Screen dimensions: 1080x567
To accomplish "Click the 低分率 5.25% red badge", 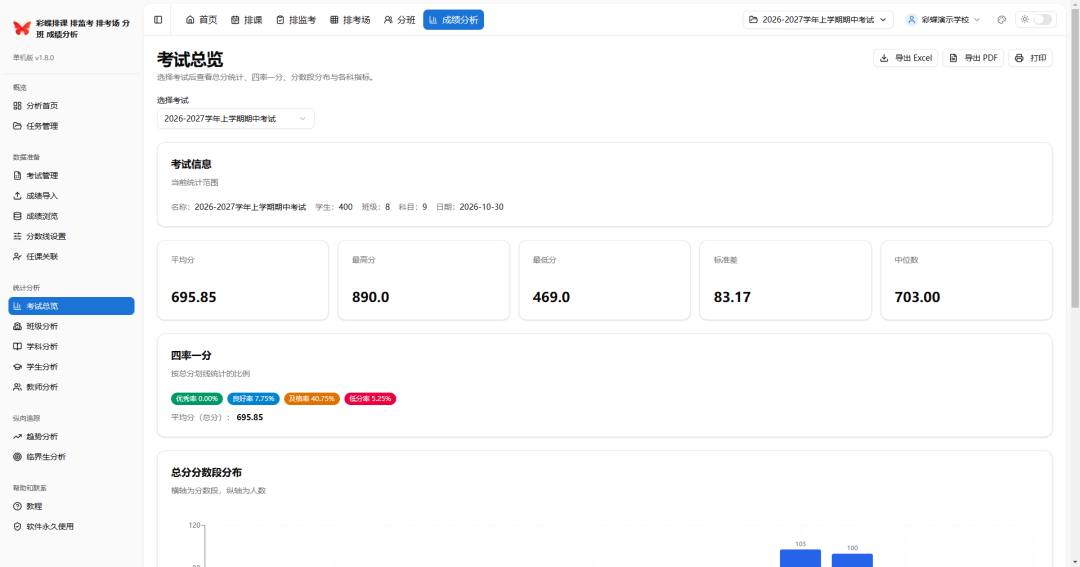I will click(371, 399).
